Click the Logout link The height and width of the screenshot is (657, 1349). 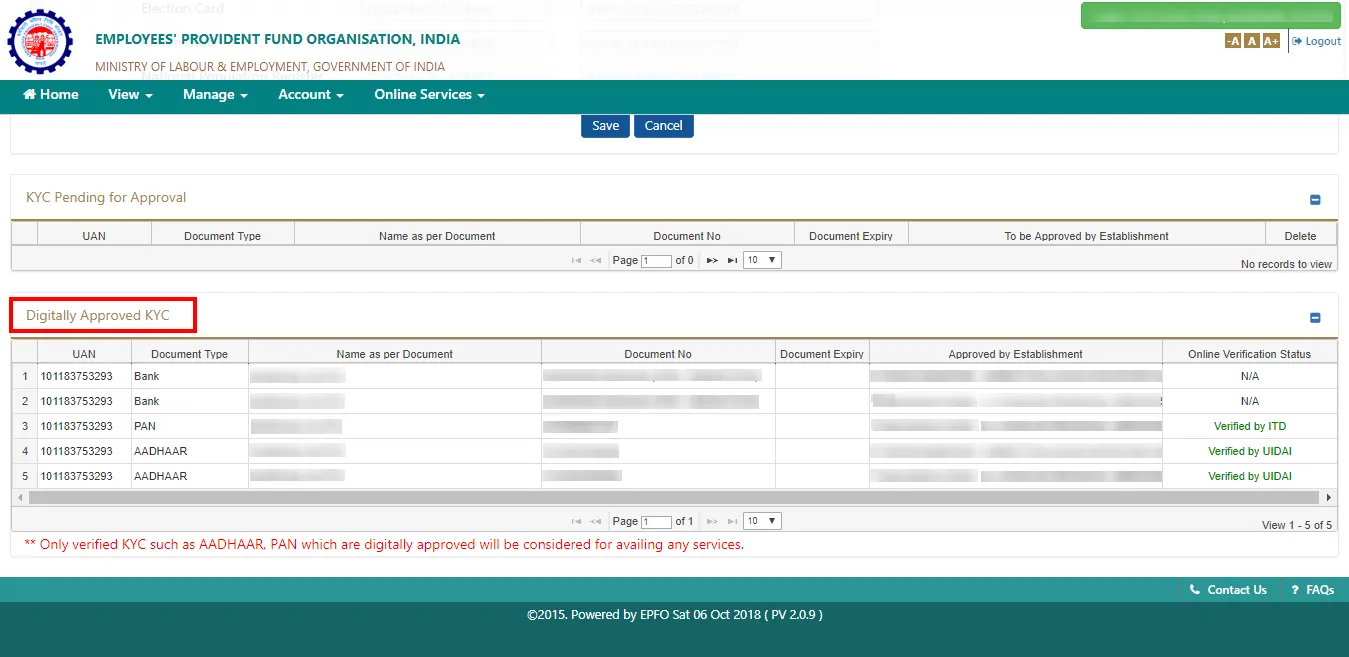coord(1317,41)
